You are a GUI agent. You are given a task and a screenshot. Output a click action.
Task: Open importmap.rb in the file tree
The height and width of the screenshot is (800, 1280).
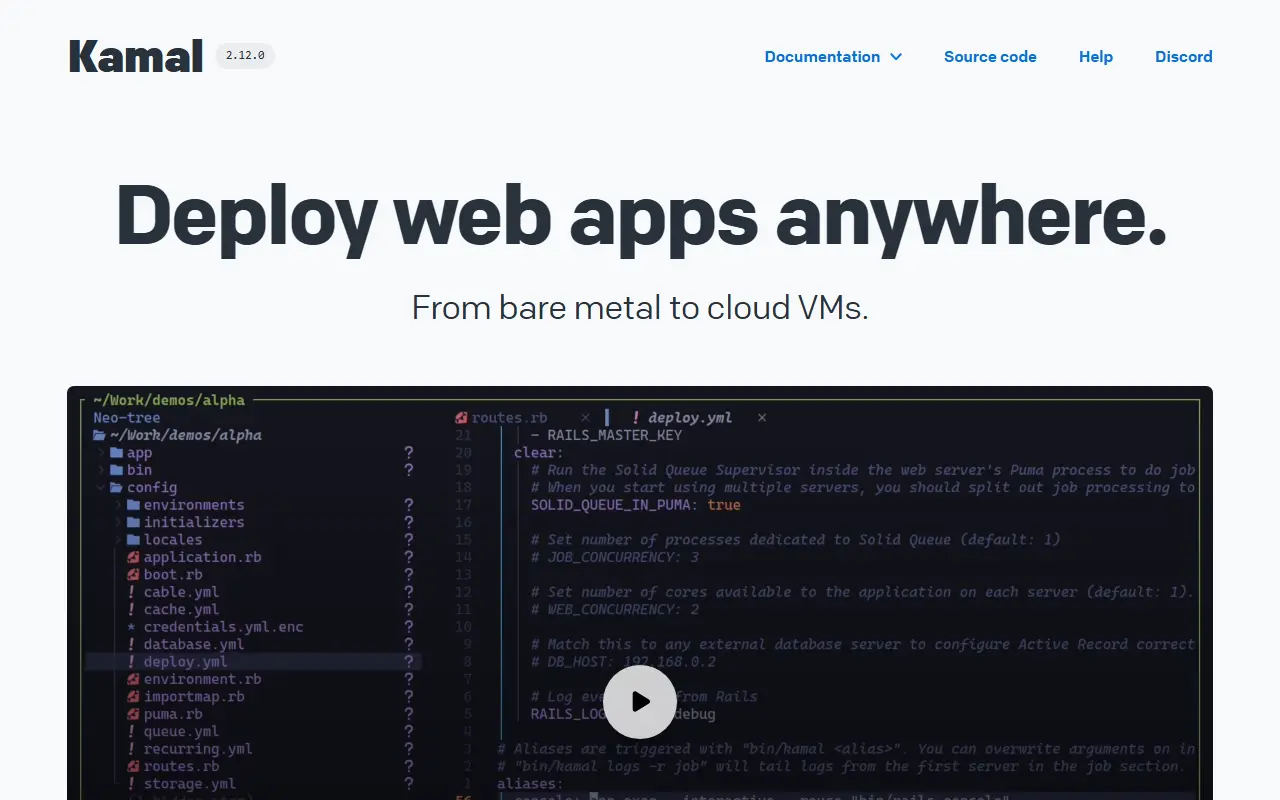[186, 697]
